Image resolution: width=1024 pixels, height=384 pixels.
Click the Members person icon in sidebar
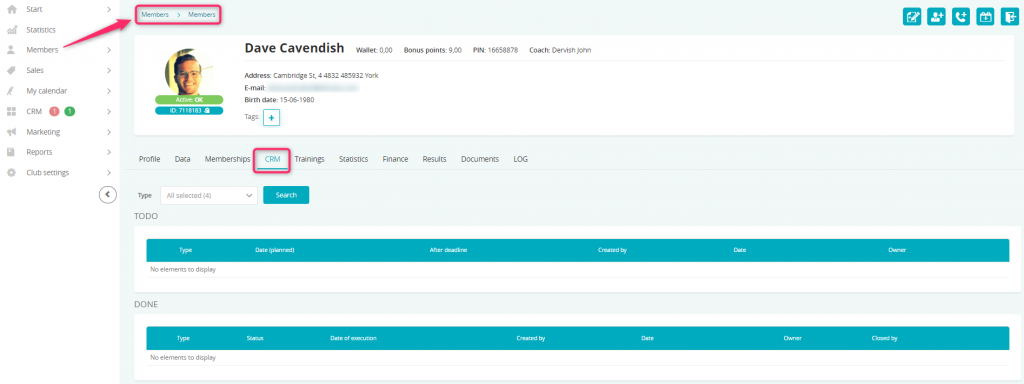pos(11,50)
